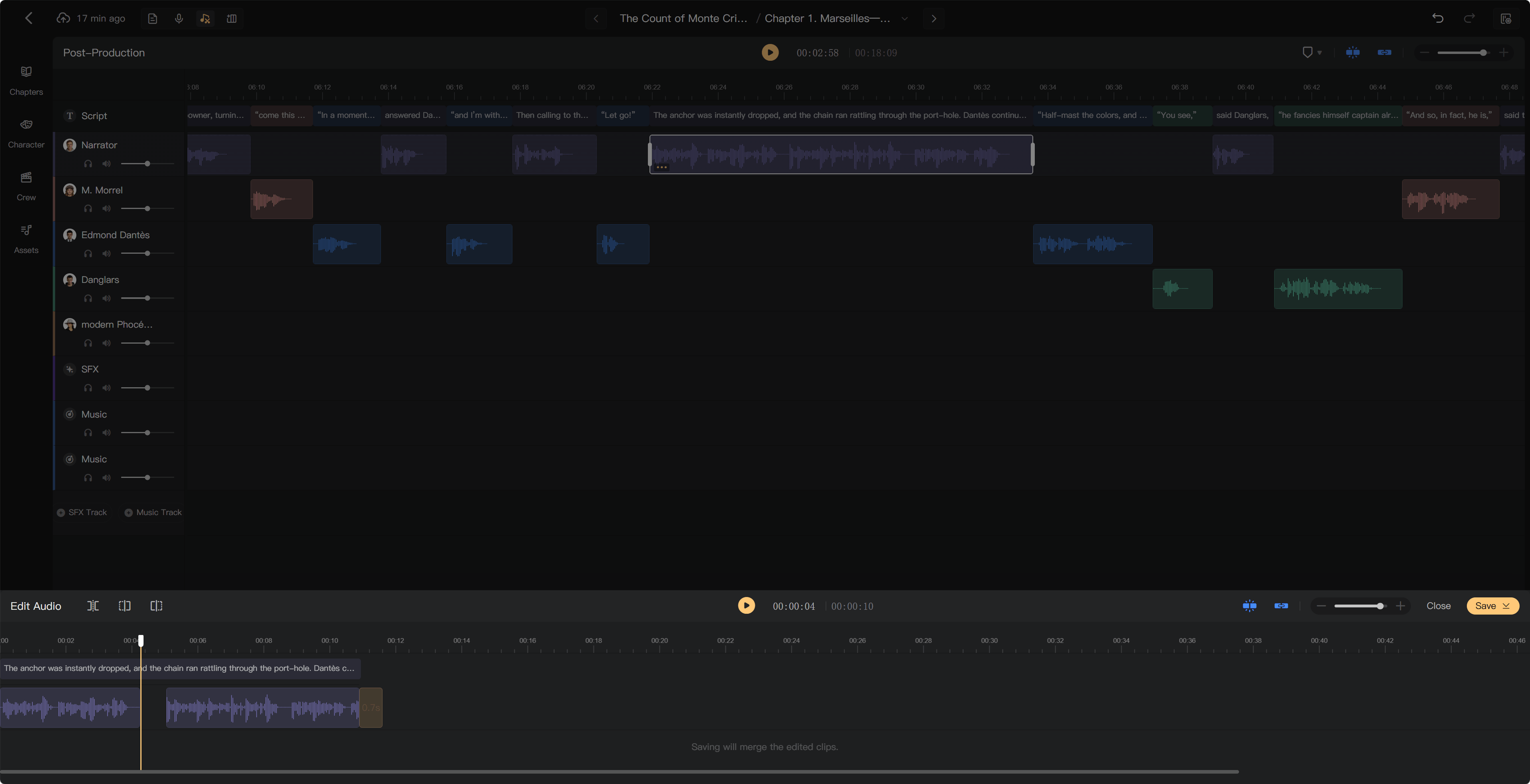Toggle link clips in Edit Audio toolbar
1530x784 pixels.
[x=1281, y=606]
